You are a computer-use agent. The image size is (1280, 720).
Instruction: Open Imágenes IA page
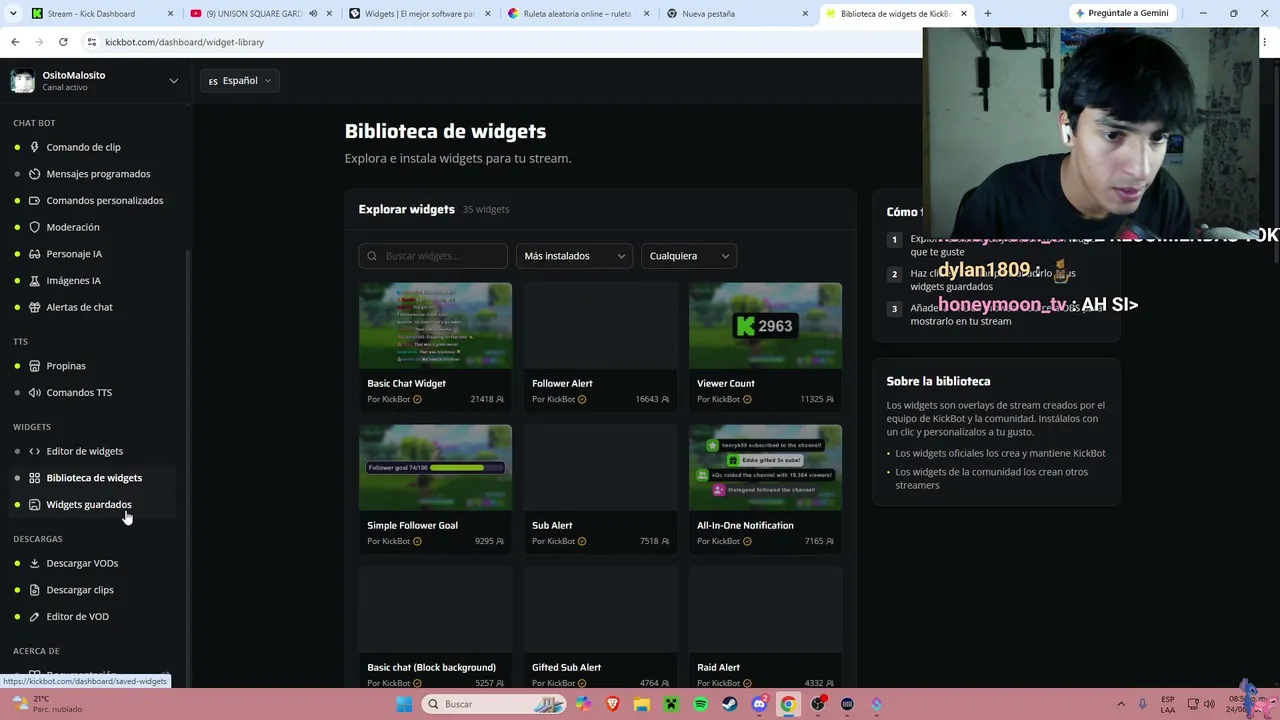[x=73, y=280]
